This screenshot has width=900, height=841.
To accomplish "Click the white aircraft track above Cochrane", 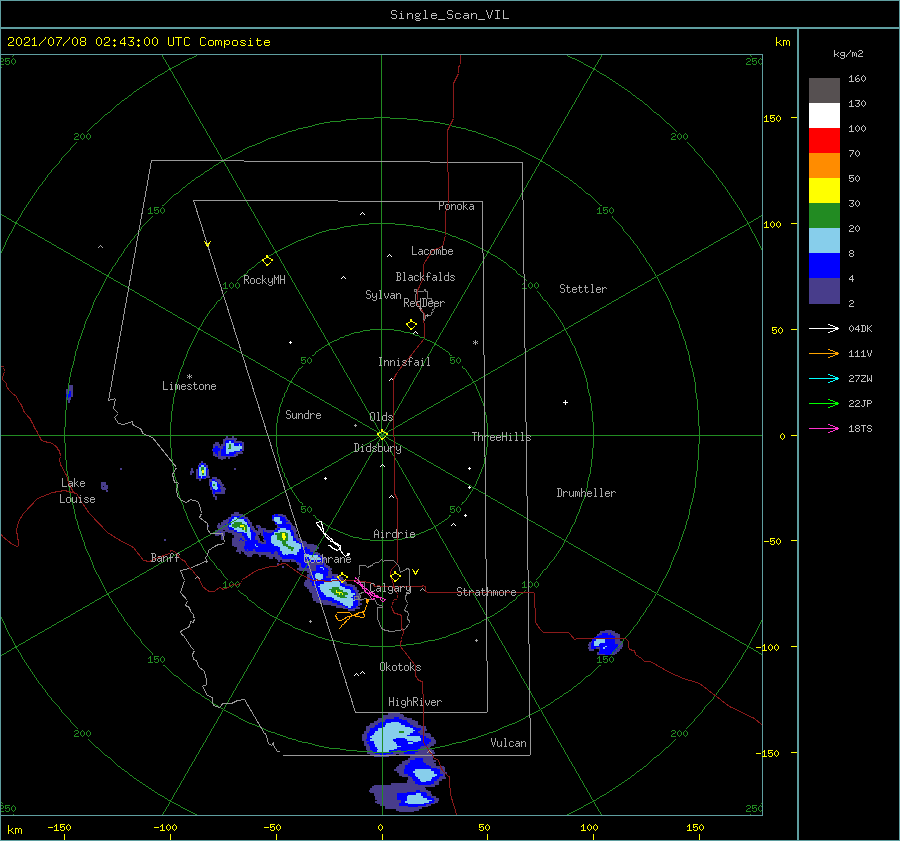I will [332, 538].
